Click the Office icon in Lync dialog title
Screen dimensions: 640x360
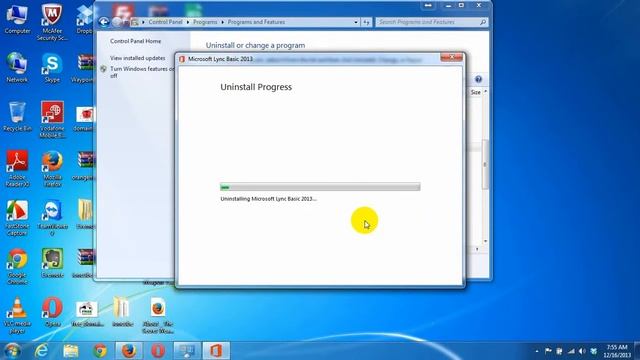182,59
